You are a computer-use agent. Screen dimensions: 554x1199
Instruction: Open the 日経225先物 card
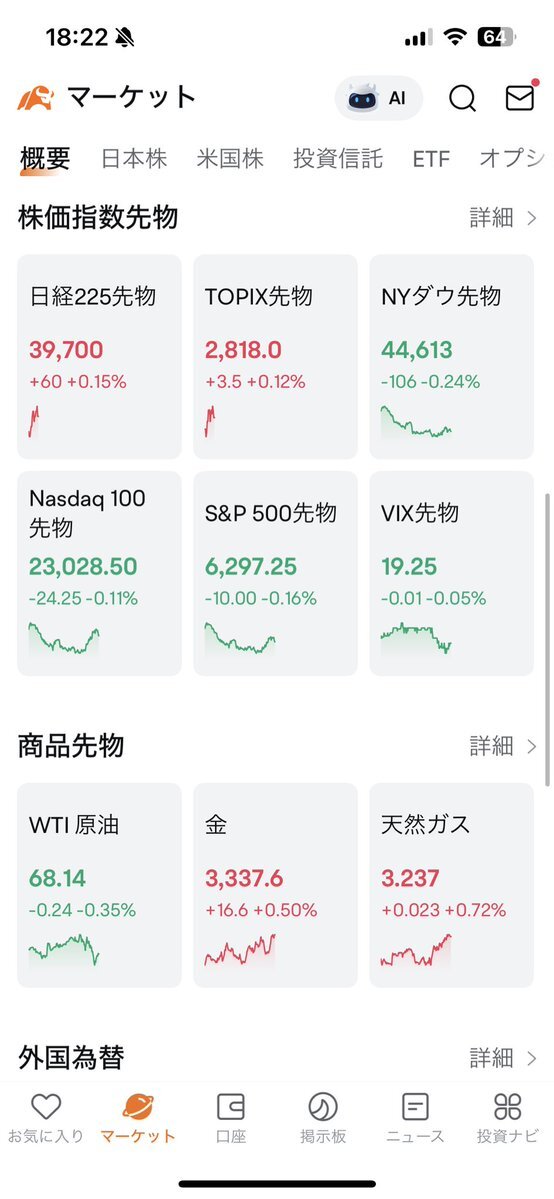click(x=99, y=356)
